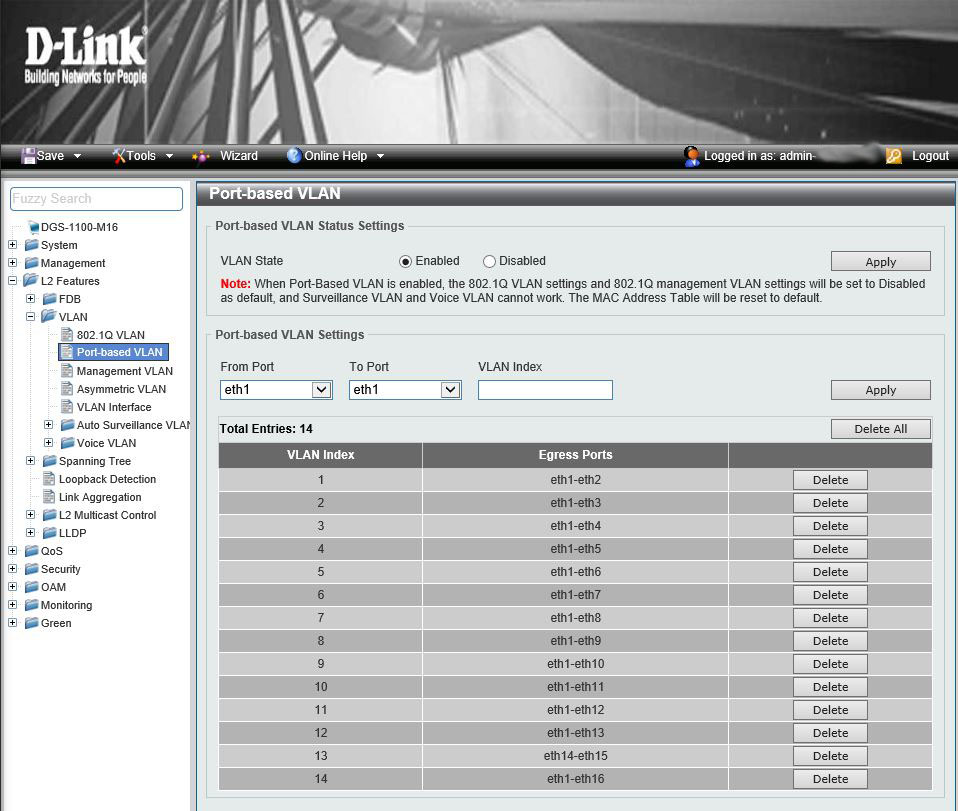
Task: Select the Enabled VLAN State radio button
Action: [405, 262]
